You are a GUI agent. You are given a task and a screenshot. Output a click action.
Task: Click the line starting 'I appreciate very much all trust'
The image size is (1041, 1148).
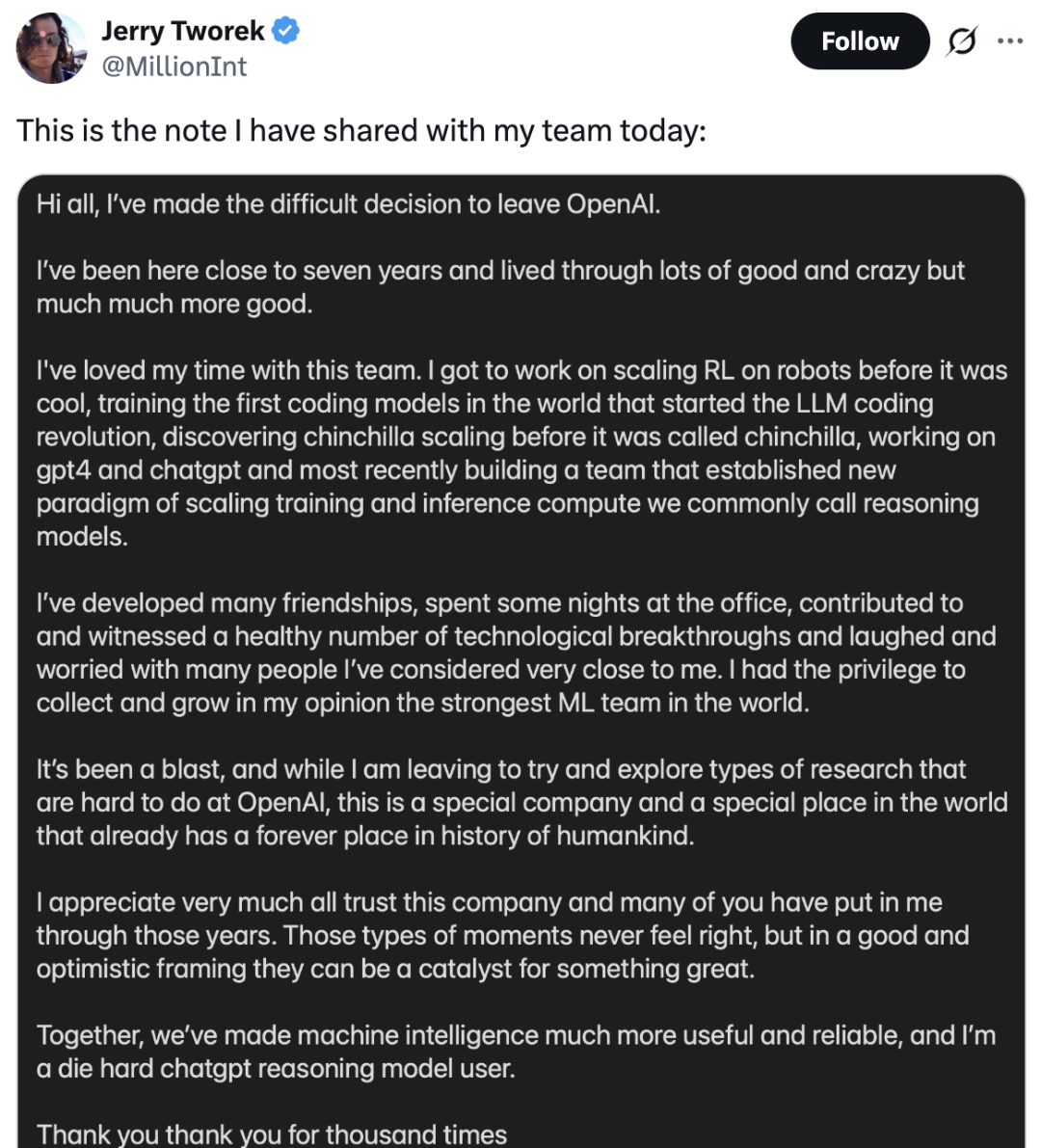[489, 902]
